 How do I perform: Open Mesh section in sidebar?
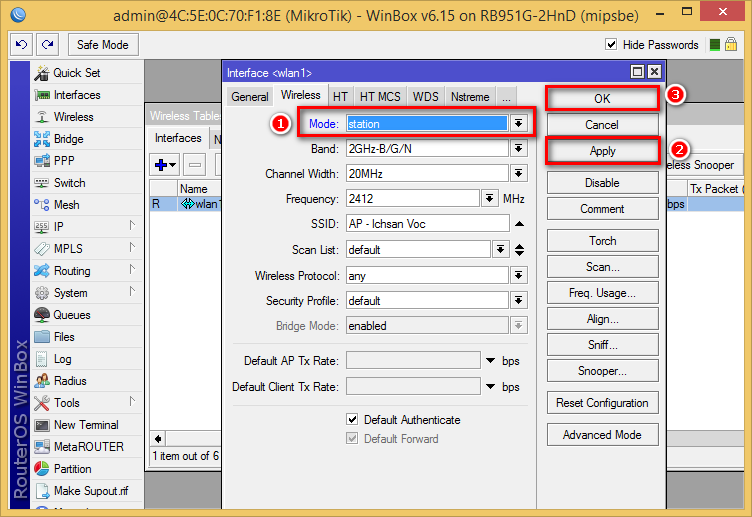pos(66,205)
